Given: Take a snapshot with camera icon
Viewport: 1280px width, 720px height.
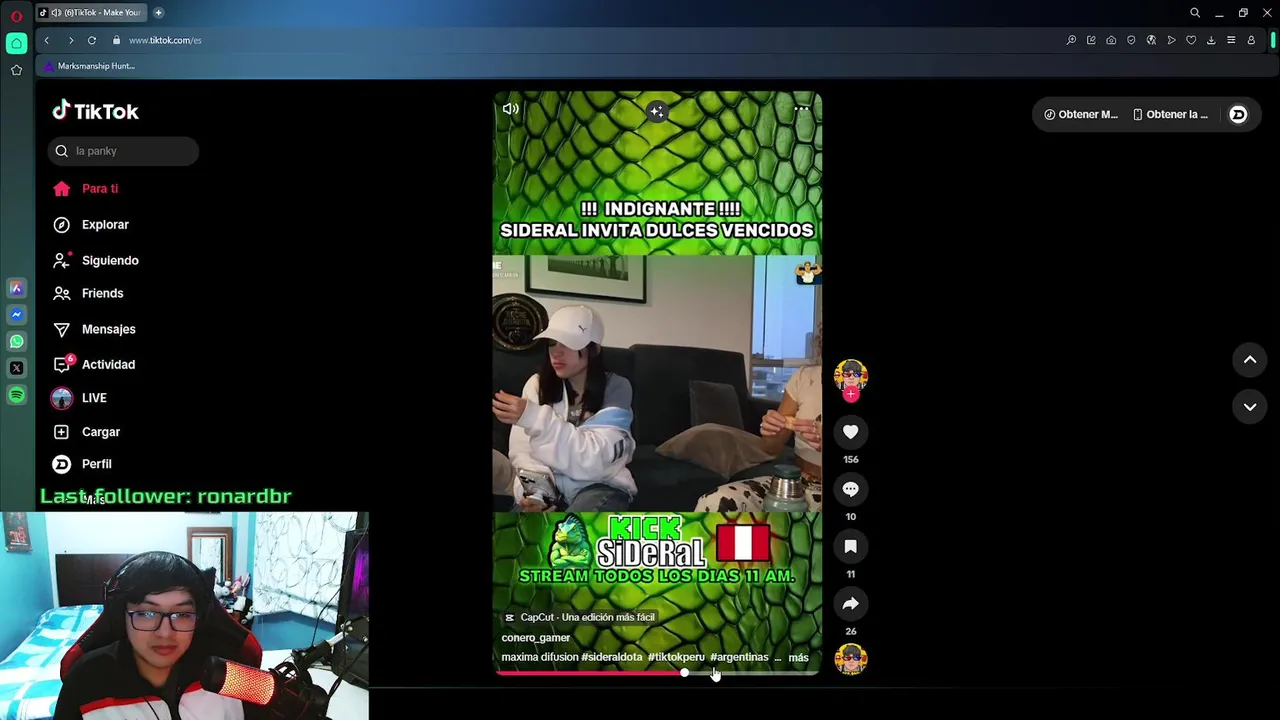Looking at the screenshot, I should pyautogui.click(x=1111, y=40).
